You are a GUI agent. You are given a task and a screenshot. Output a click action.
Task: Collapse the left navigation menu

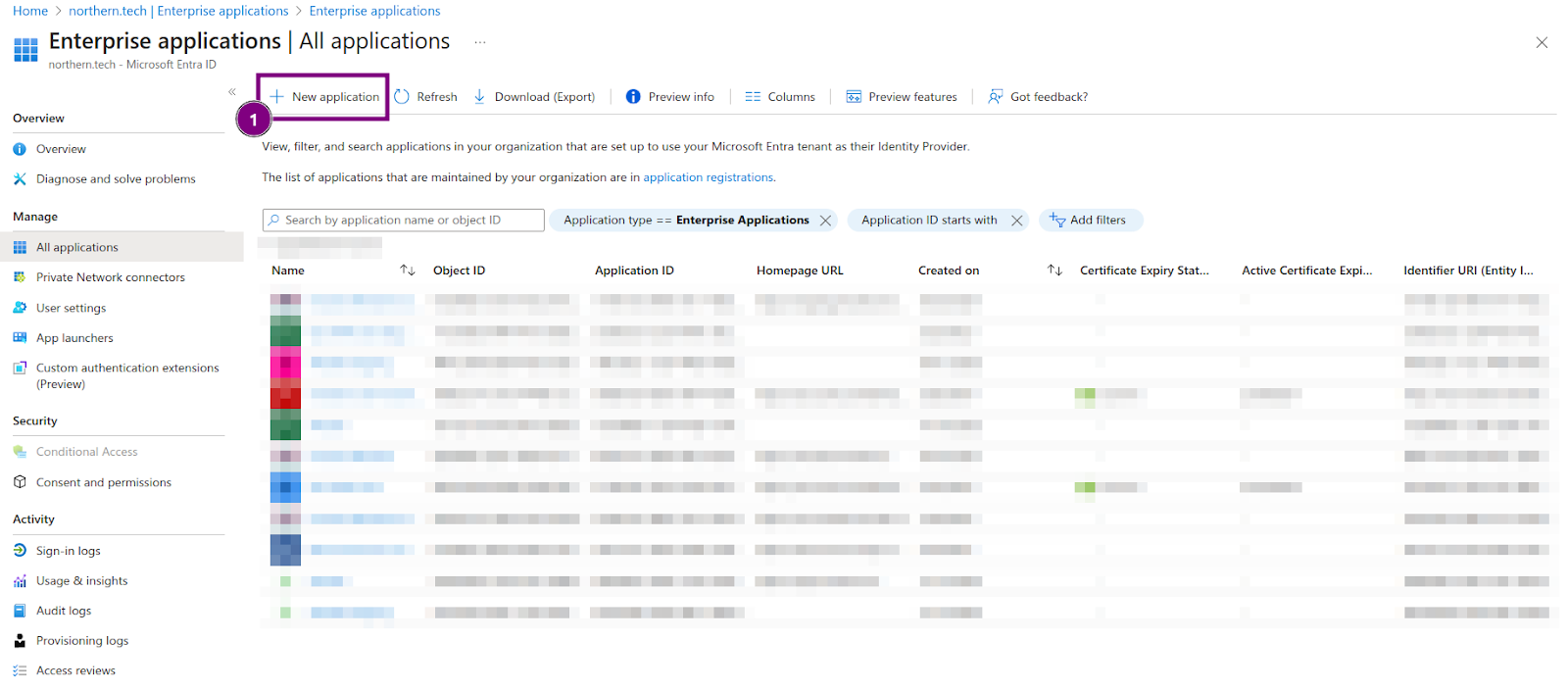coord(232,92)
